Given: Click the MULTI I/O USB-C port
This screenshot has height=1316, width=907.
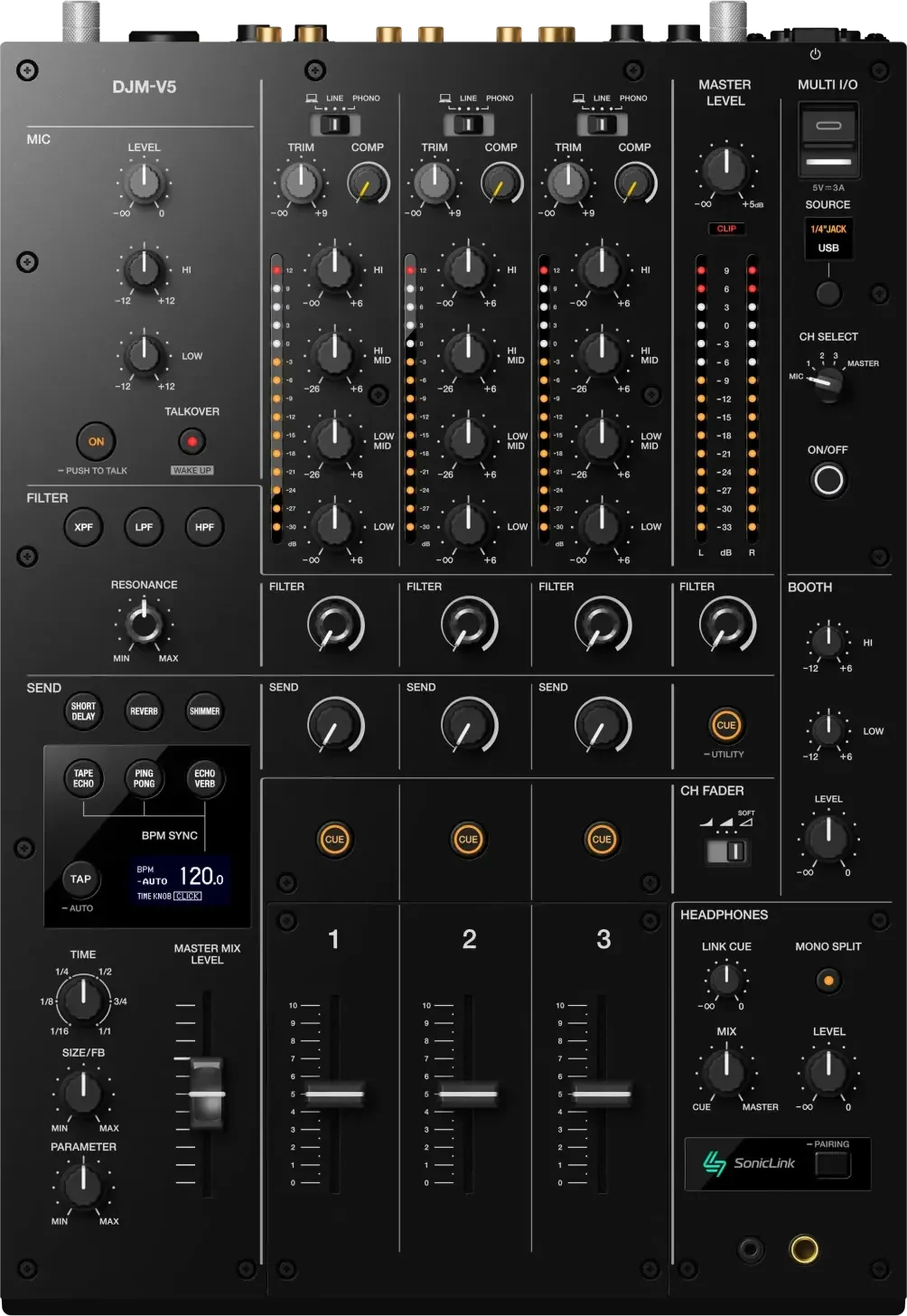Looking at the screenshot, I should click(x=828, y=125).
